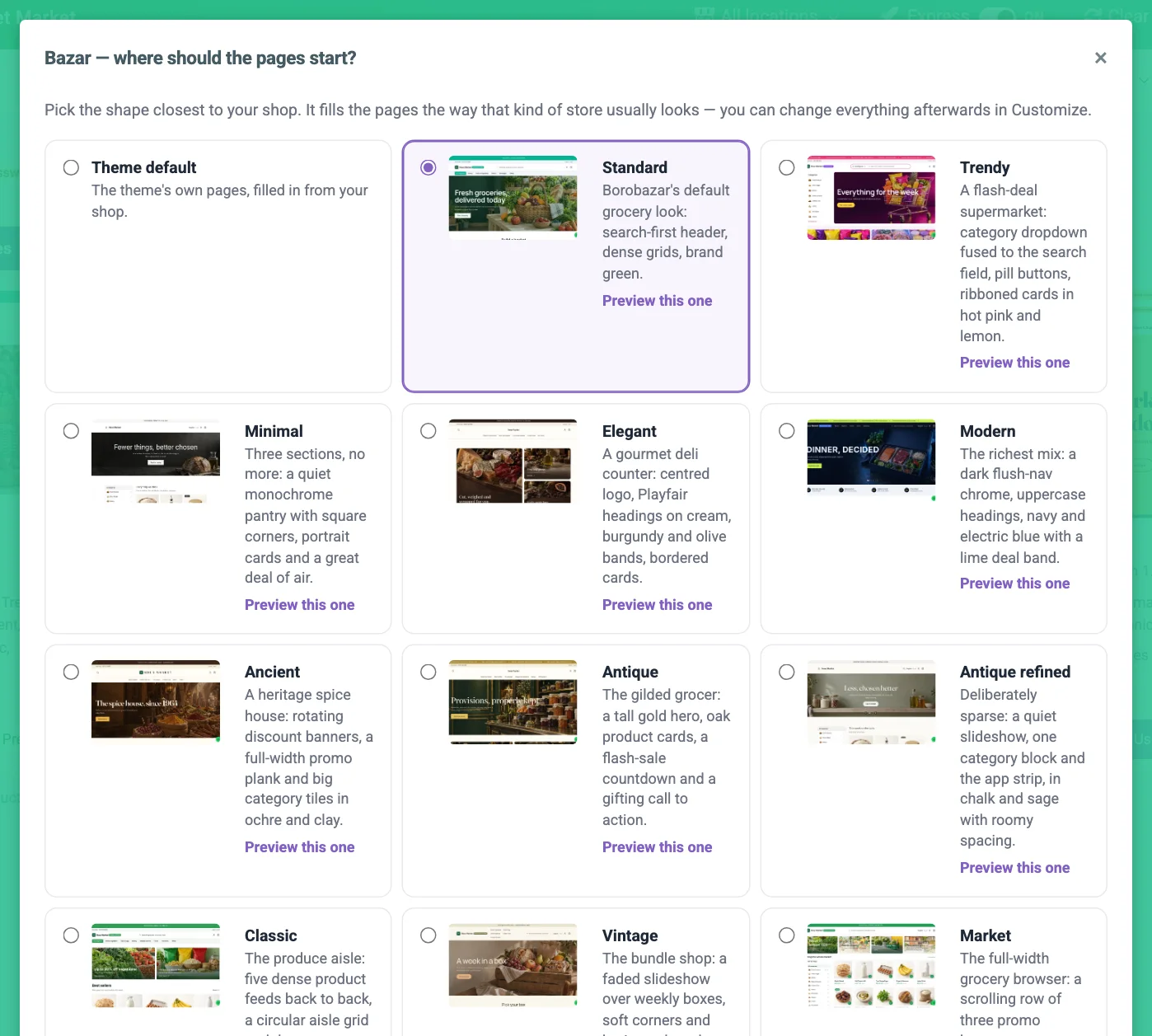
Task: Click the "Market" heading text
Action: pyautogui.click(x=985, y=935)
